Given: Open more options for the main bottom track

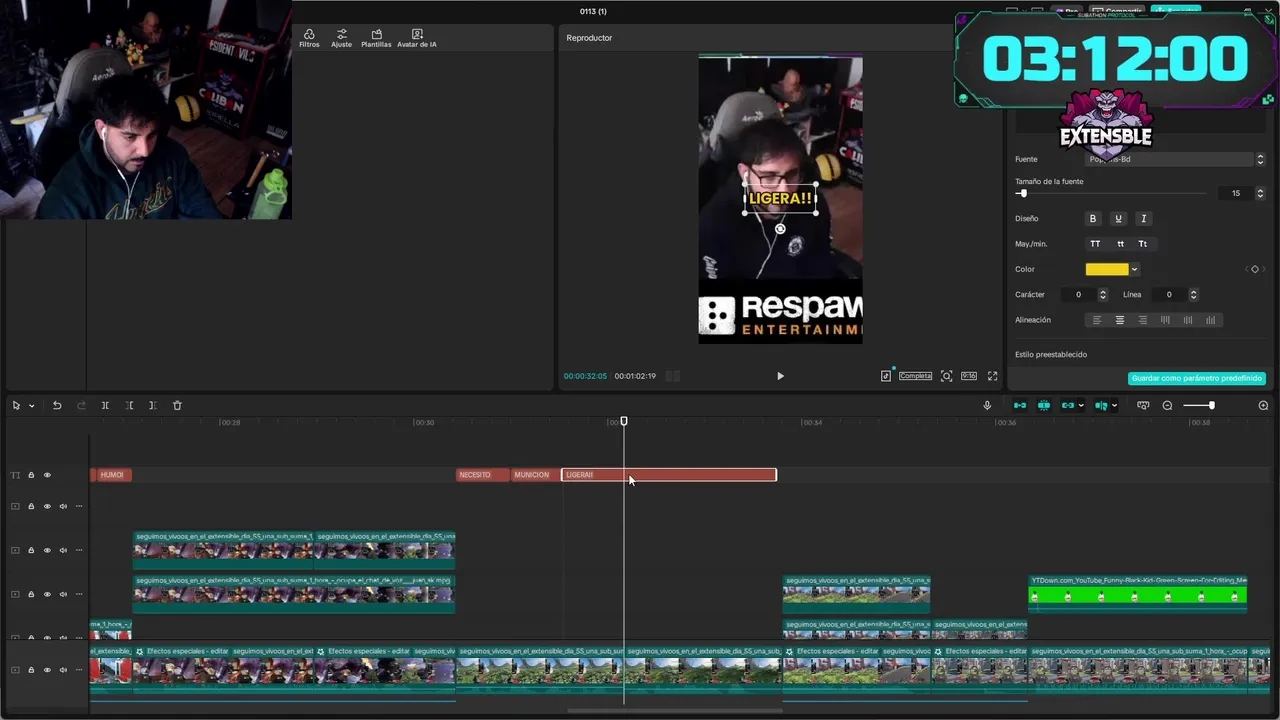Looking at the screenshot, I should (x=79, y=670).
